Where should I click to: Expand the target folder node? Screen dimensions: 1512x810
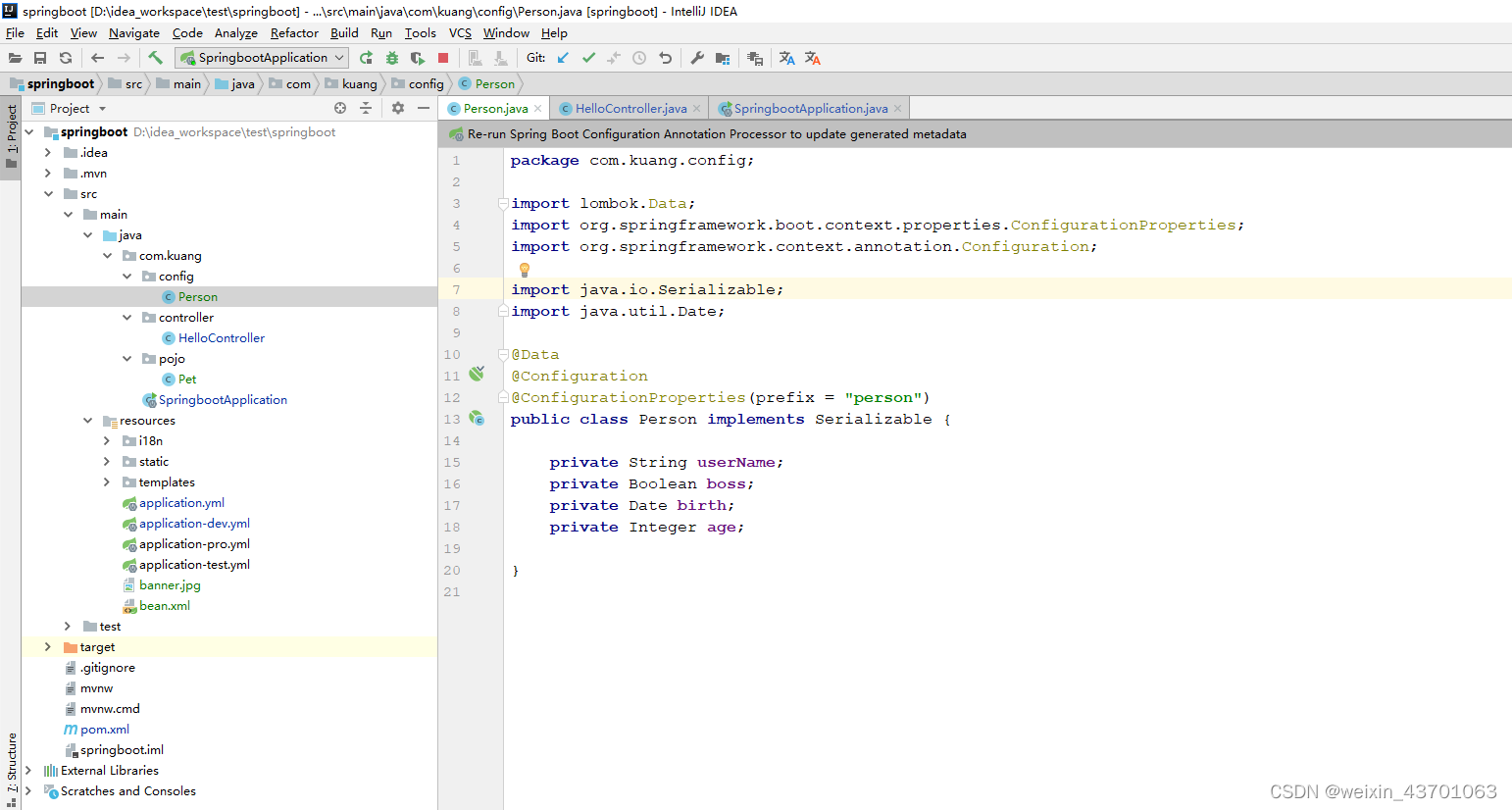(46, 646)
